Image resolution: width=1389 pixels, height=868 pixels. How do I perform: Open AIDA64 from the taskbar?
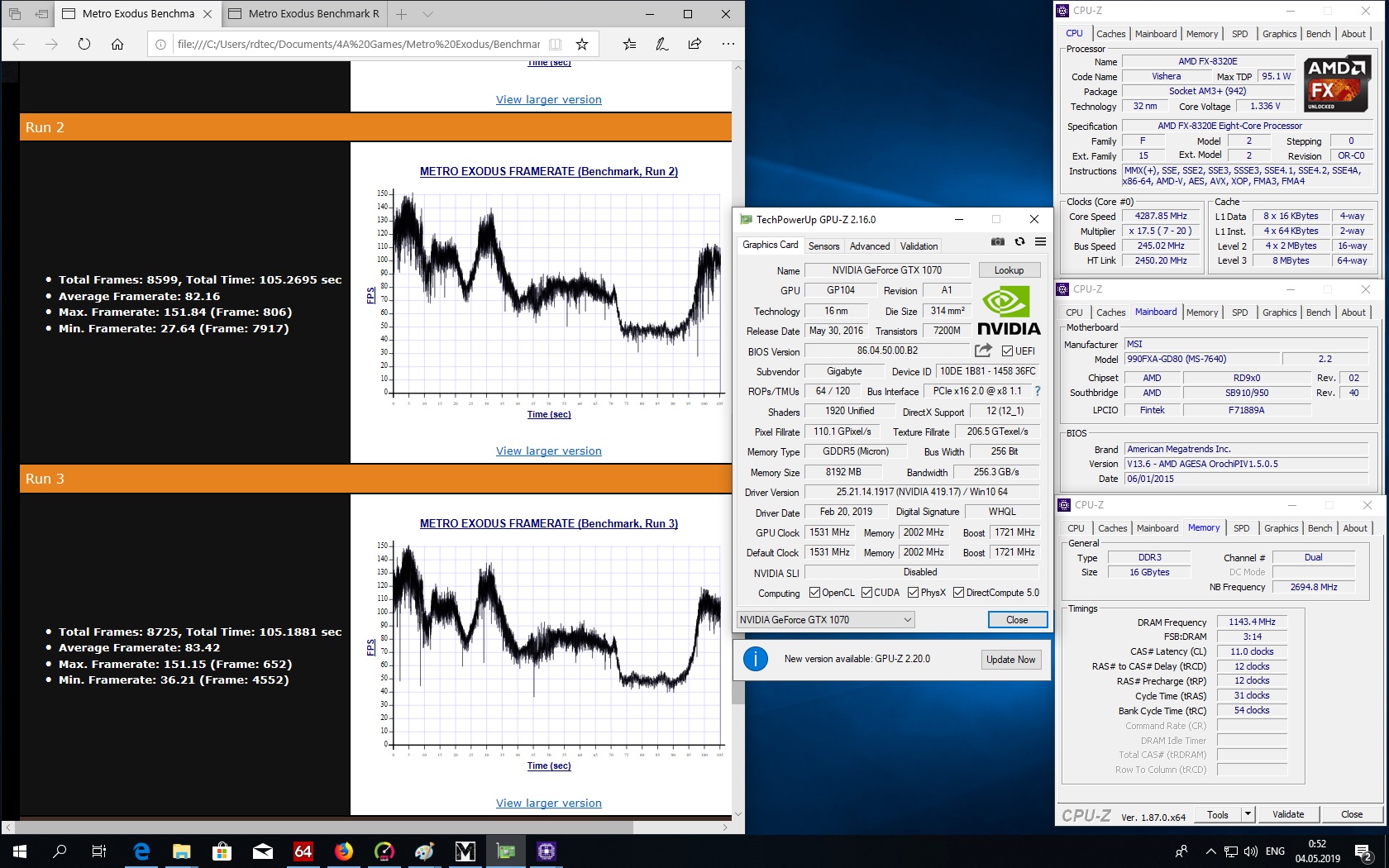tap(303, 851)
